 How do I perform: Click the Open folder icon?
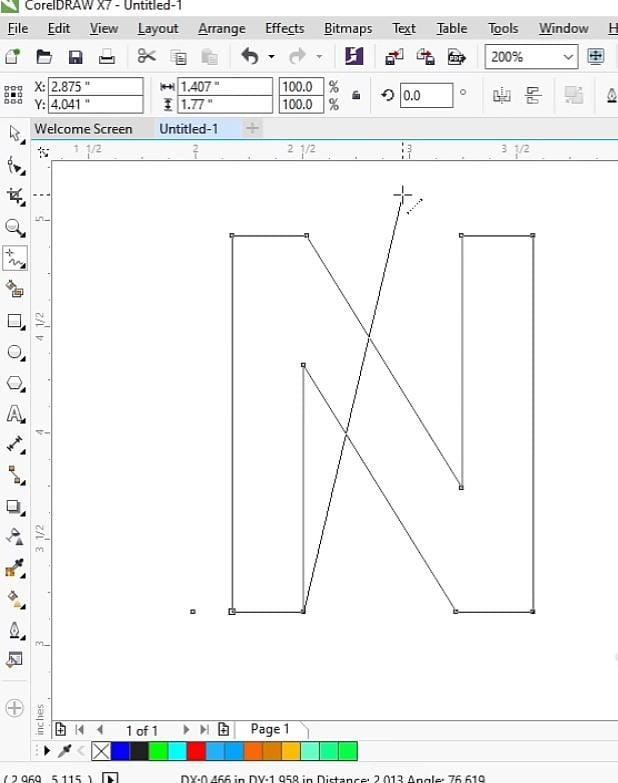pos(44,56)
